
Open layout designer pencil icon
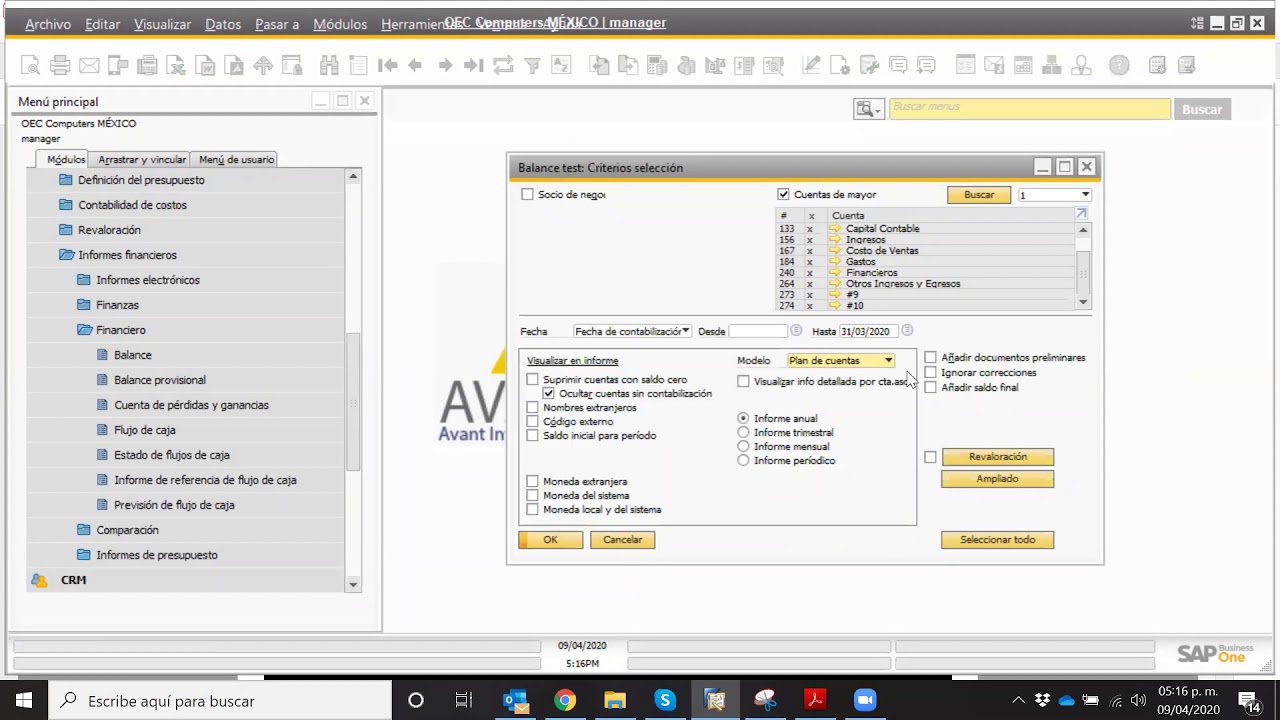(811, 66)
